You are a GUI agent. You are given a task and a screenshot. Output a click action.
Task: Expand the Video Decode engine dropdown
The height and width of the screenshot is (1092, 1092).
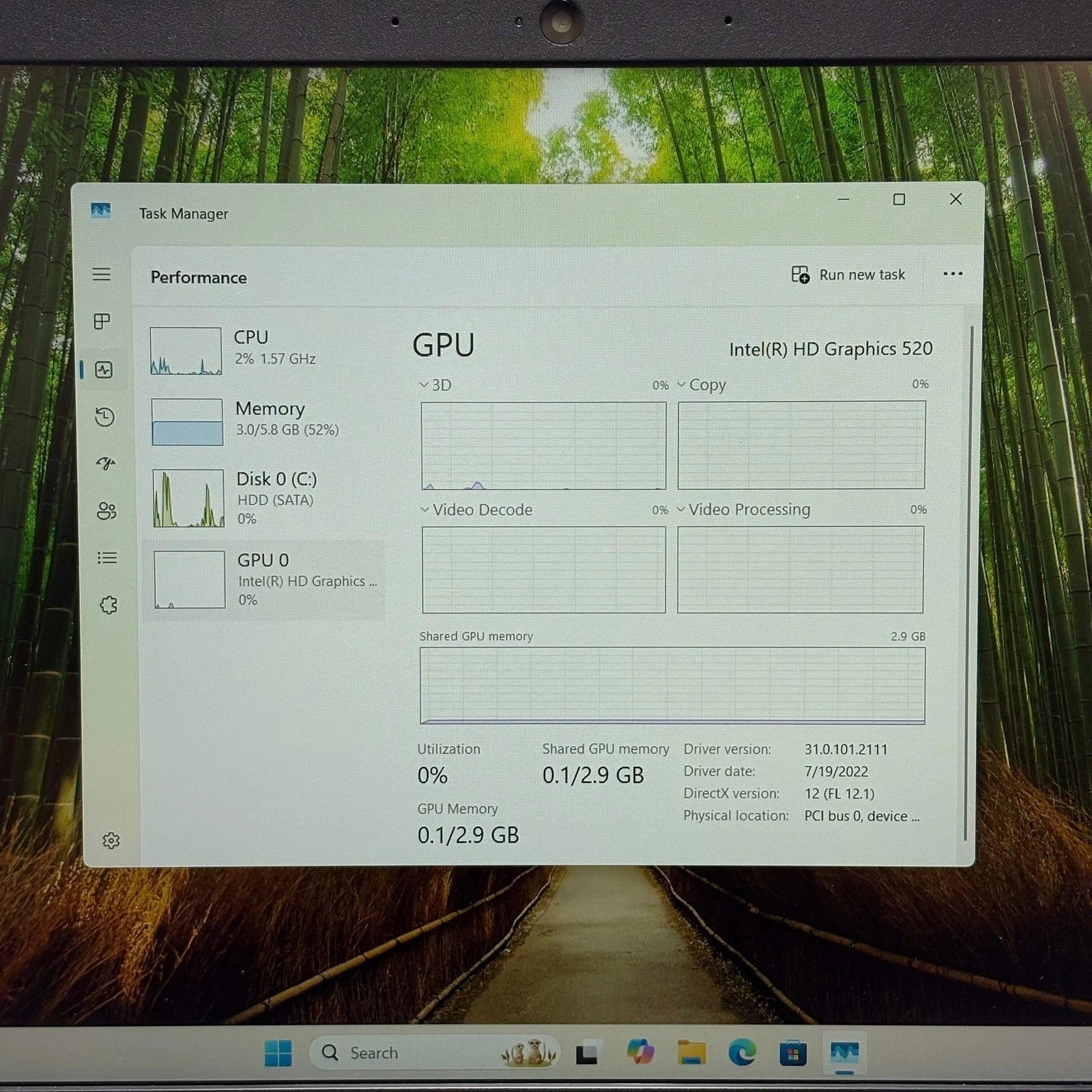(x=425, y=510)
